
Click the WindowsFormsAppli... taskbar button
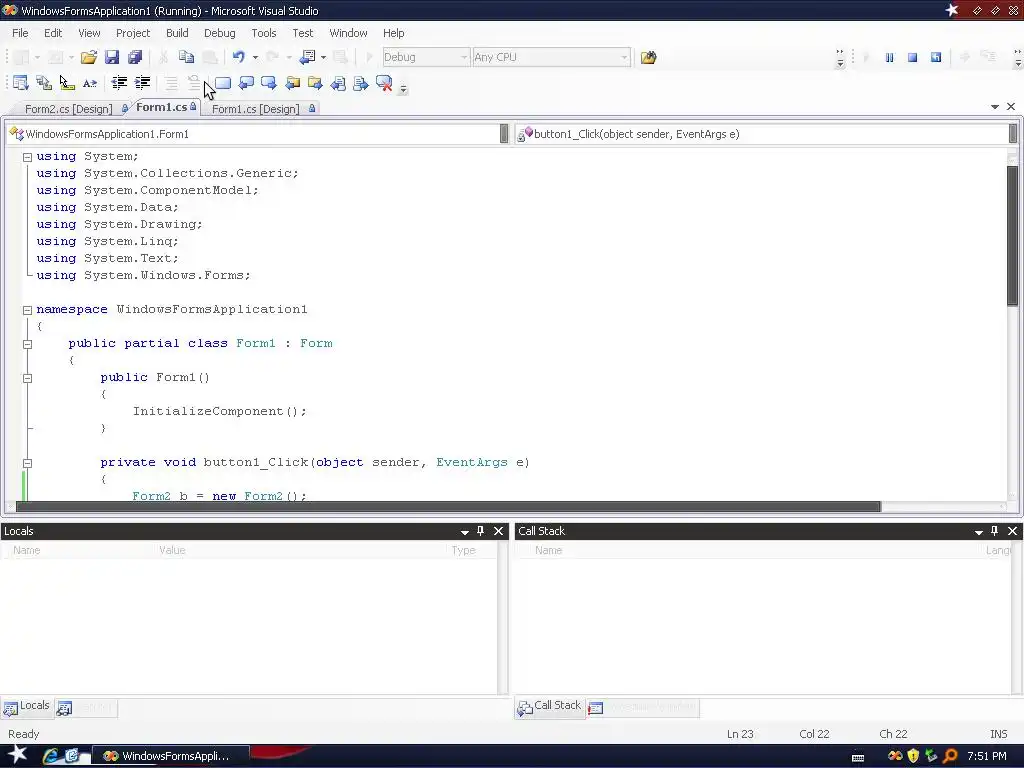point(171,756)
